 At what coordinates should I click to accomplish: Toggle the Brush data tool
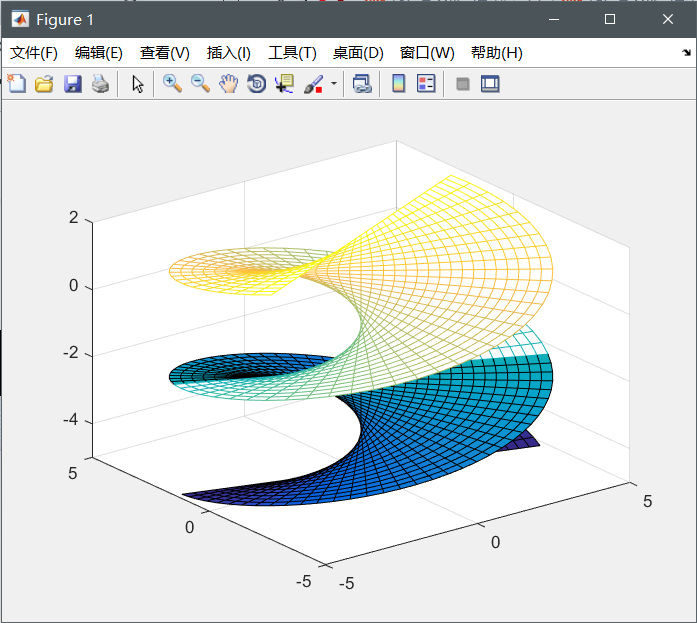click(313, 84)
